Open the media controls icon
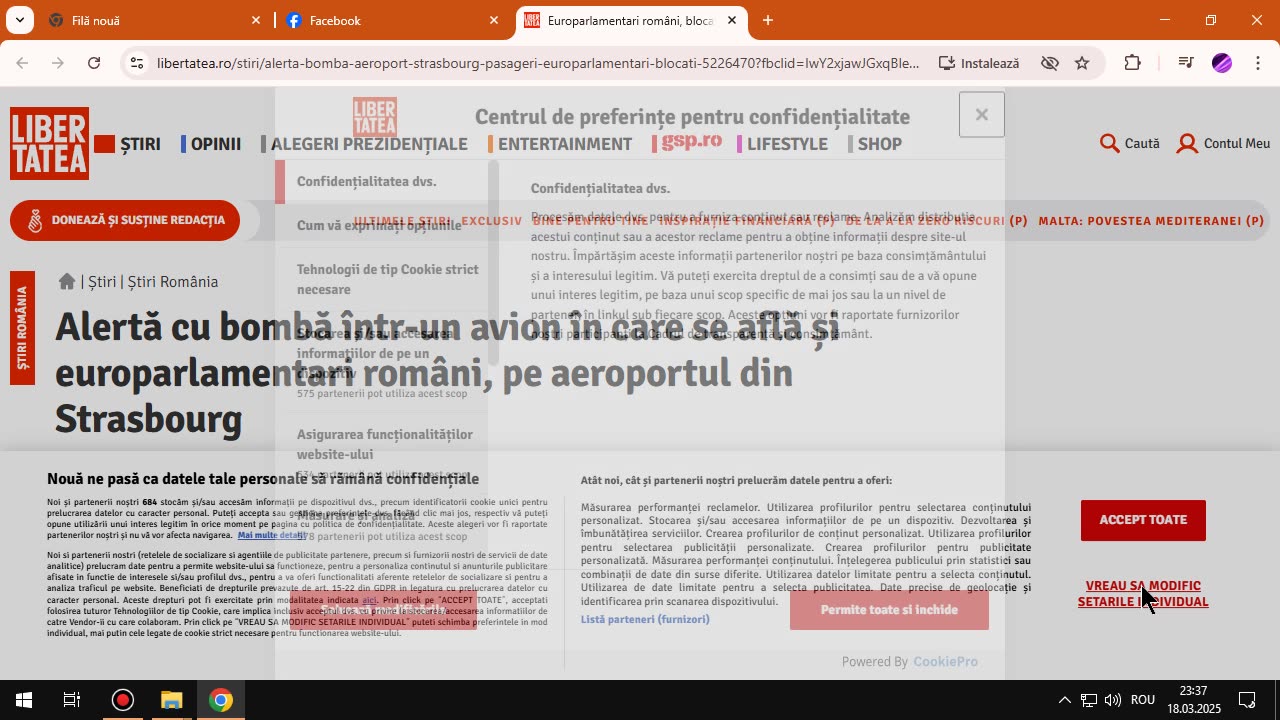The image size is (1280, 720). point(1186,63)
